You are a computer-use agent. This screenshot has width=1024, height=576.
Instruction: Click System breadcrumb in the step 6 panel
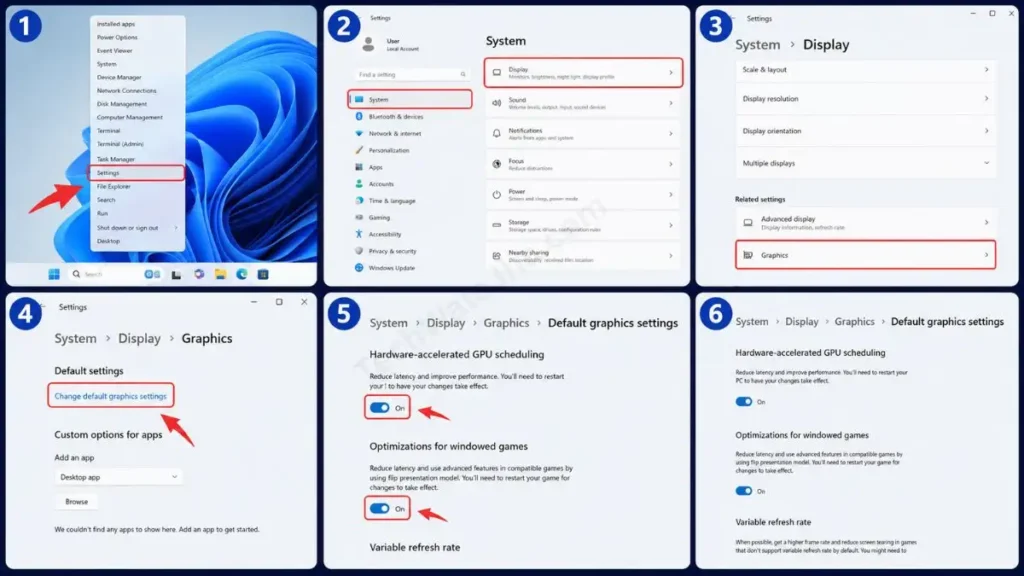coord(752,321)
